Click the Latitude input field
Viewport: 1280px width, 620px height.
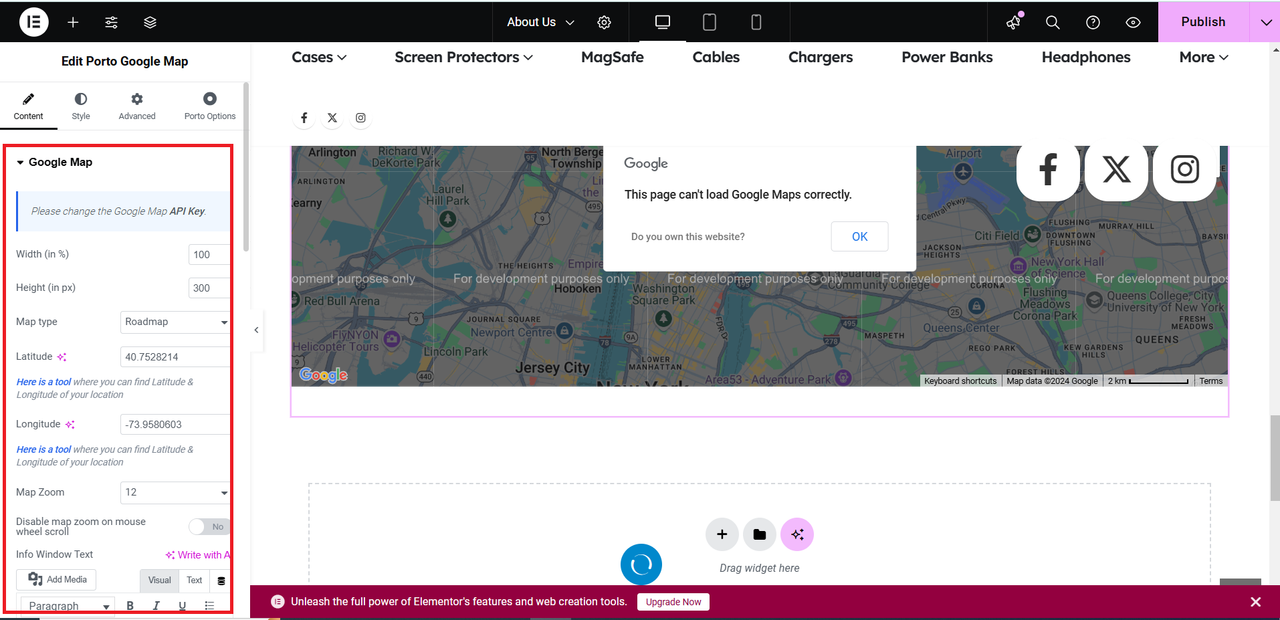pyautogui.click(x=175, y=356)
